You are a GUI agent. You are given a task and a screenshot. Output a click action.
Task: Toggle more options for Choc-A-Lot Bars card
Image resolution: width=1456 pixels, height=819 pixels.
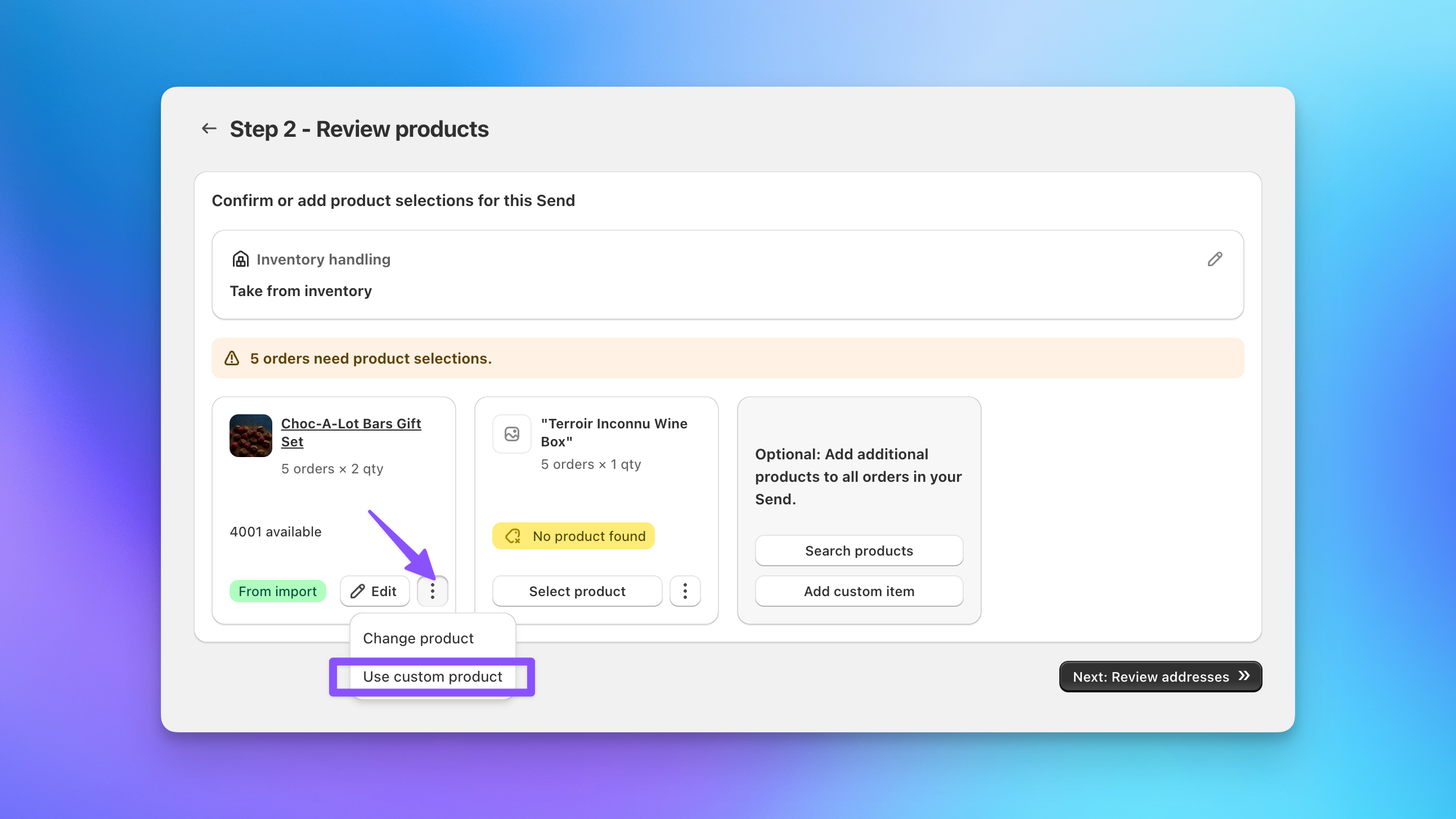coord(433,591)
